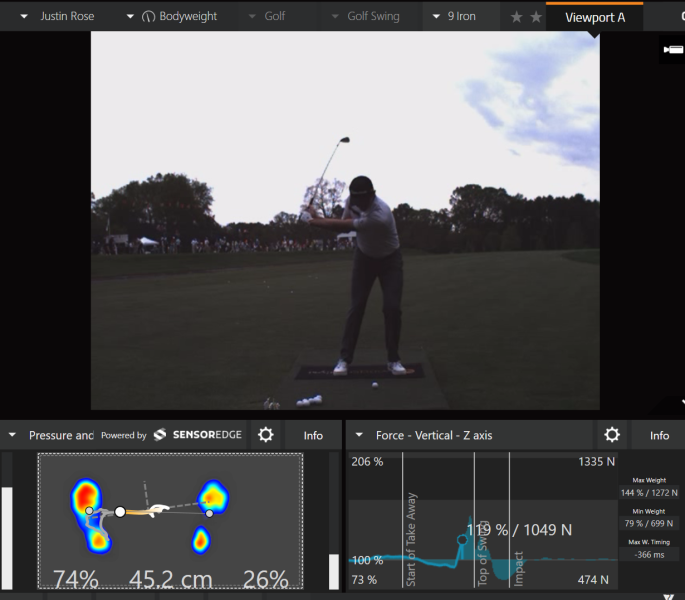Click the 119 % / 1049 N readout
685x600 pixels.
point(519,530)
